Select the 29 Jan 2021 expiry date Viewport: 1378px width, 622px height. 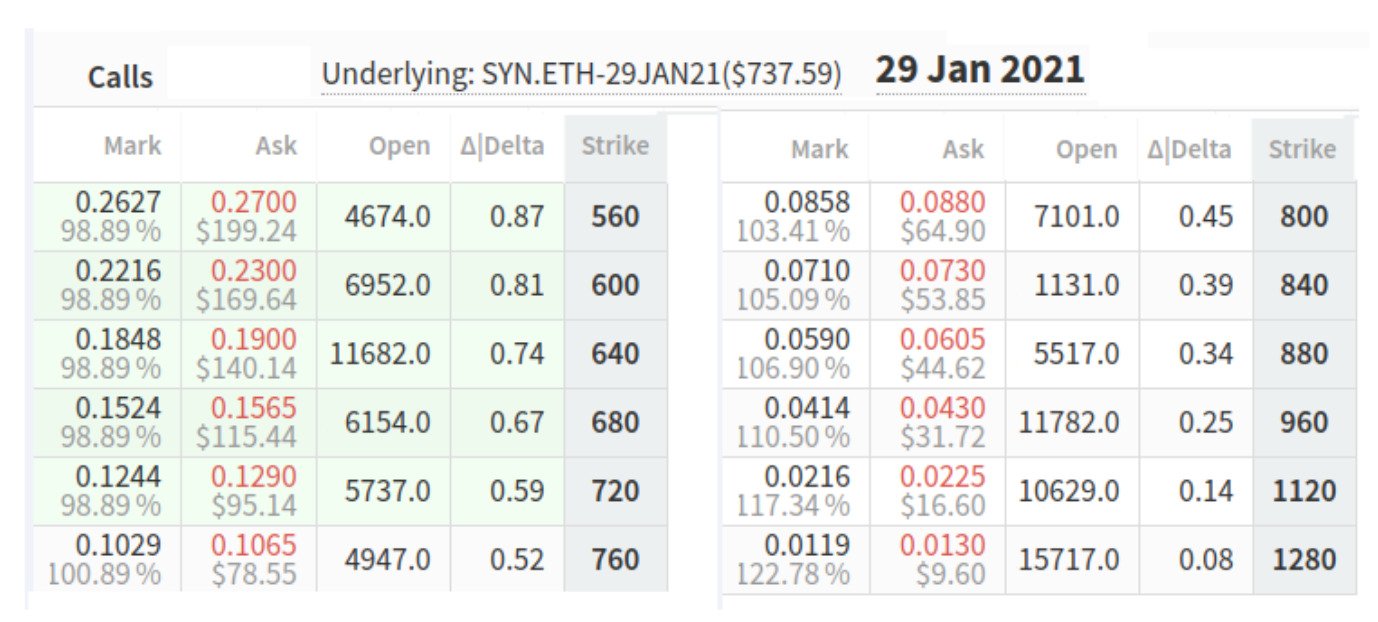[980, 70]
